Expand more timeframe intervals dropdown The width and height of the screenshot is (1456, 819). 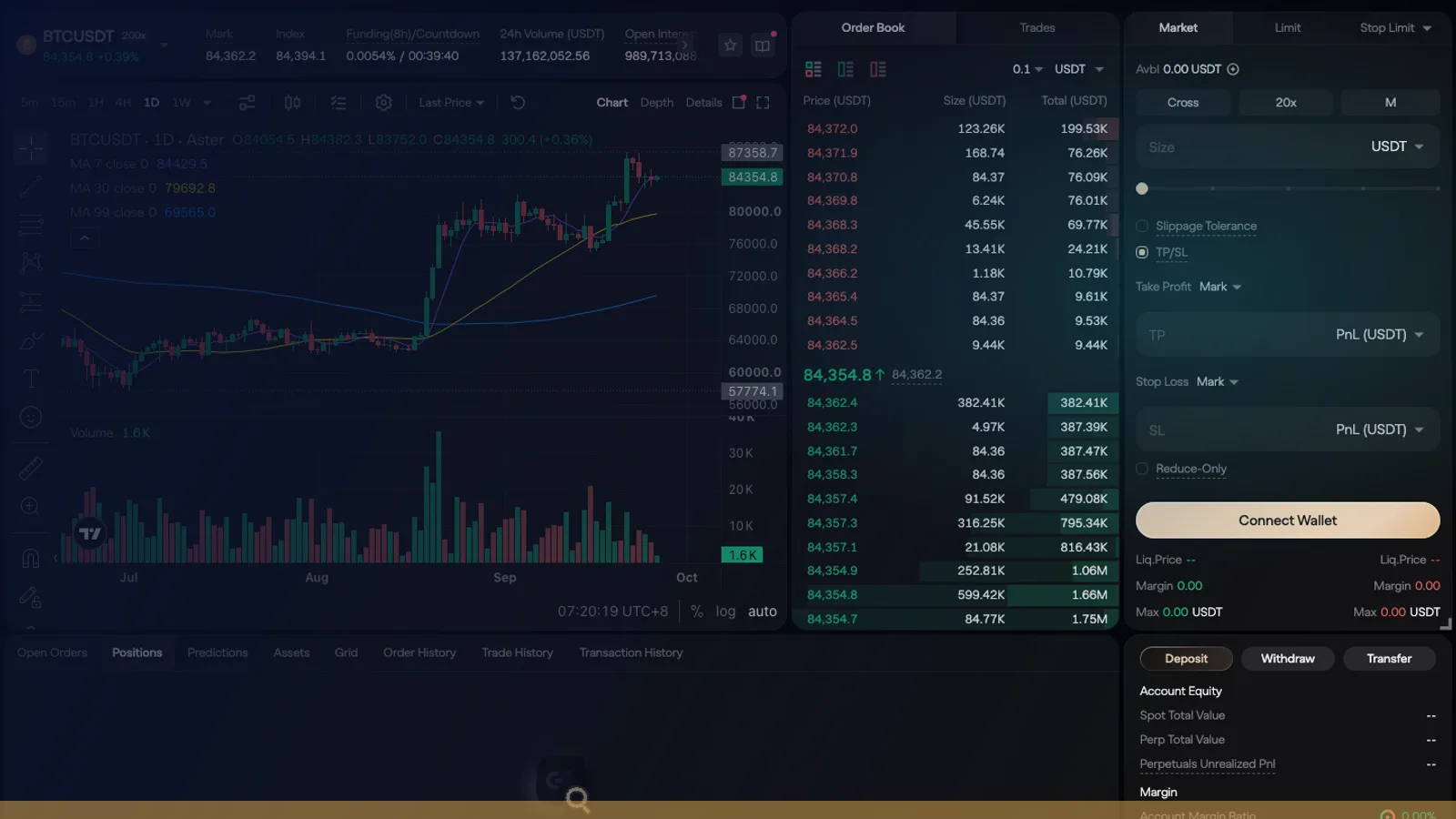pyautogui.click(x=207, y=103)
